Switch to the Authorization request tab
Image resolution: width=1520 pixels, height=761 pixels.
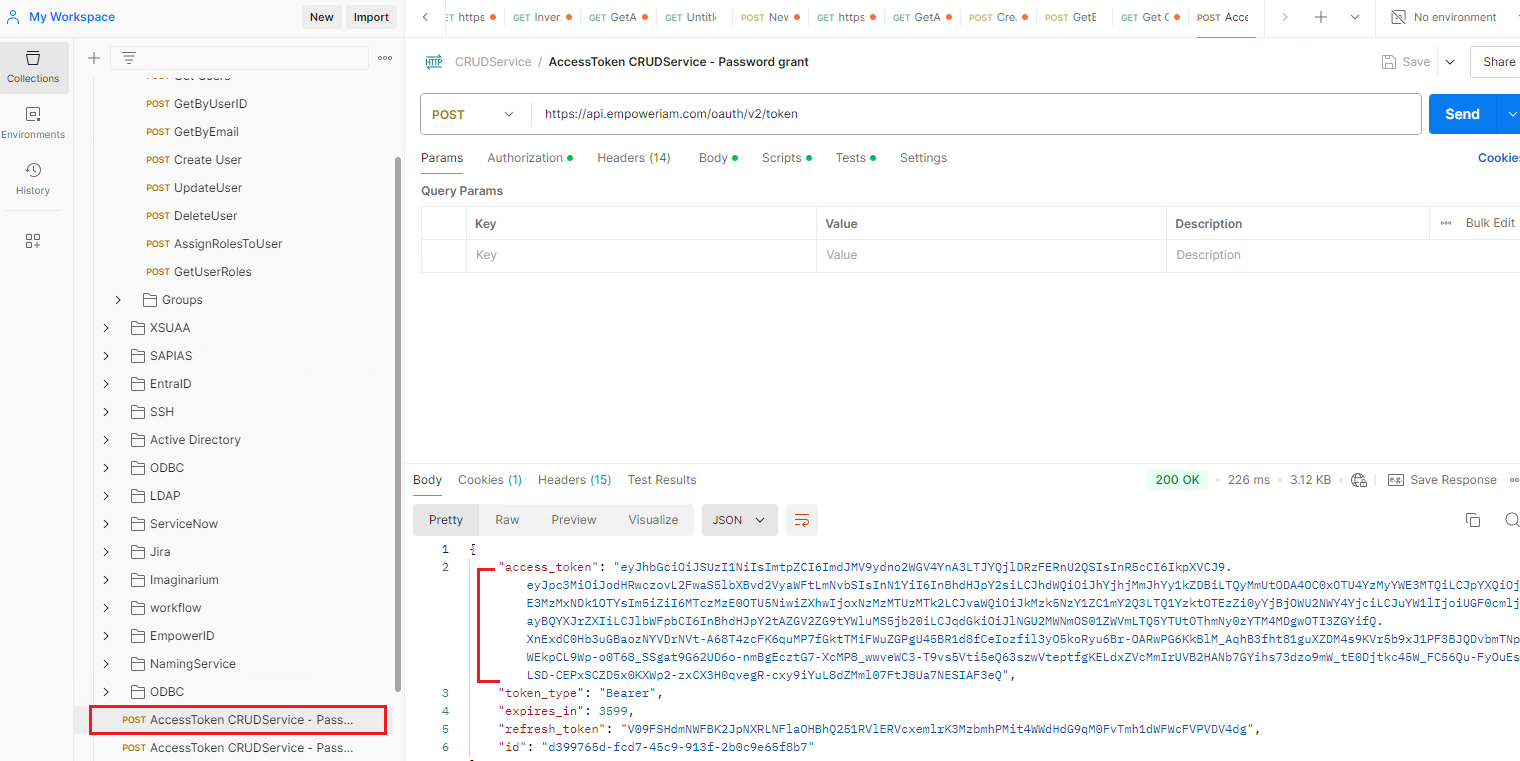pos(530,158)
